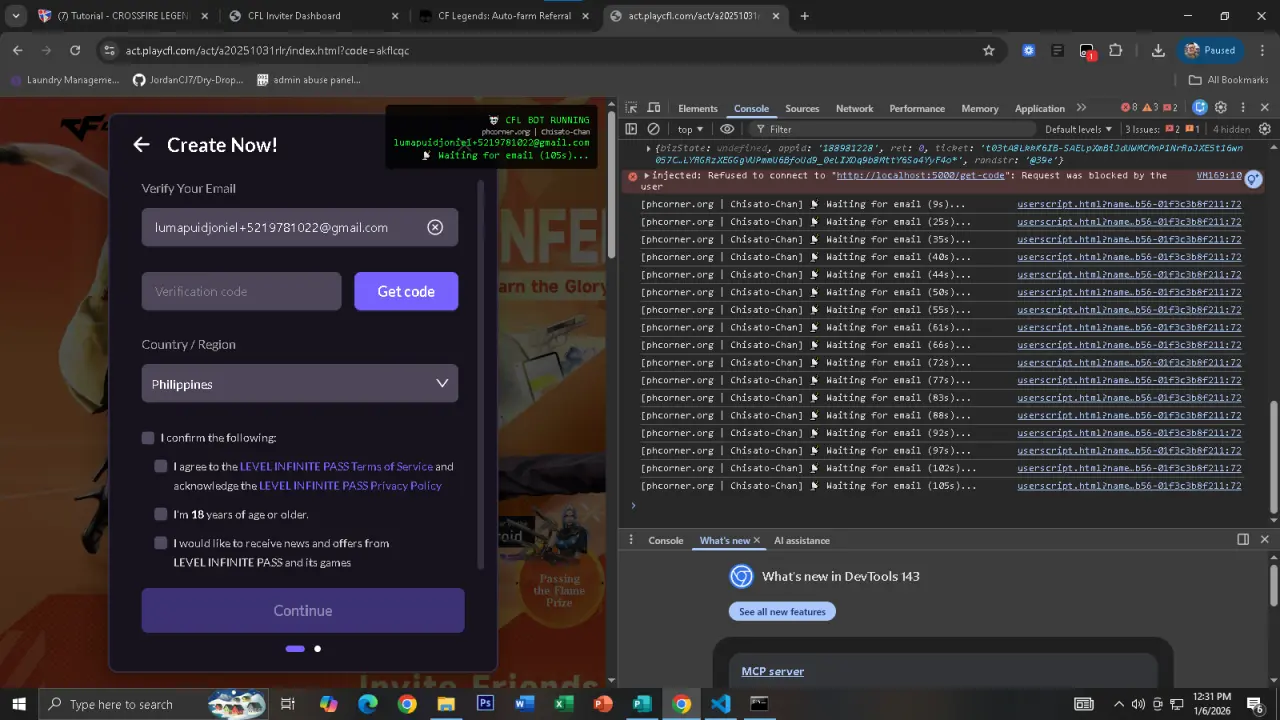Click the AI explain icon on error row
This screenshot has width=1280, height=720.
[1253, 179]
